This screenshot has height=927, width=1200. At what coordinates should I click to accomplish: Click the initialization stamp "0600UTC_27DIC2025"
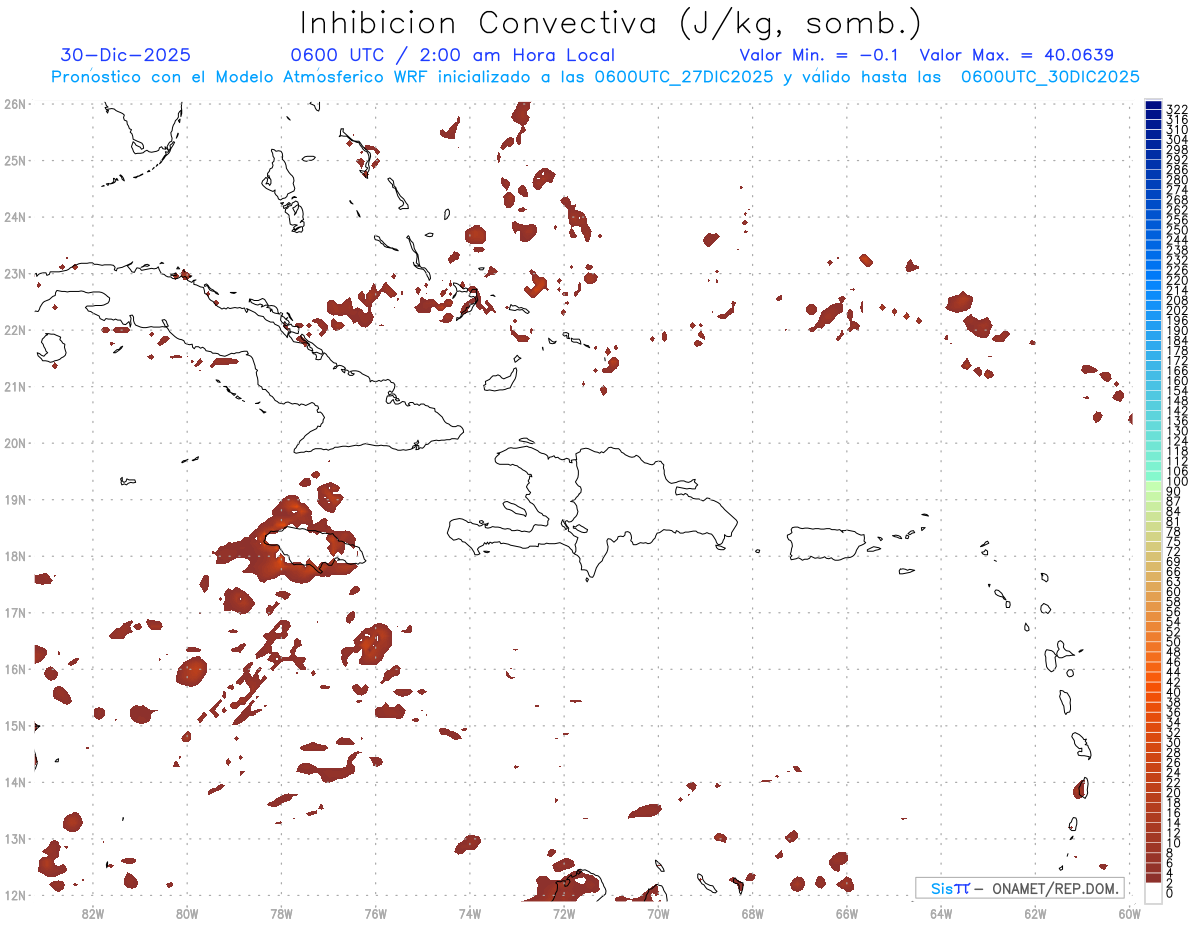(x=683, y=77)
